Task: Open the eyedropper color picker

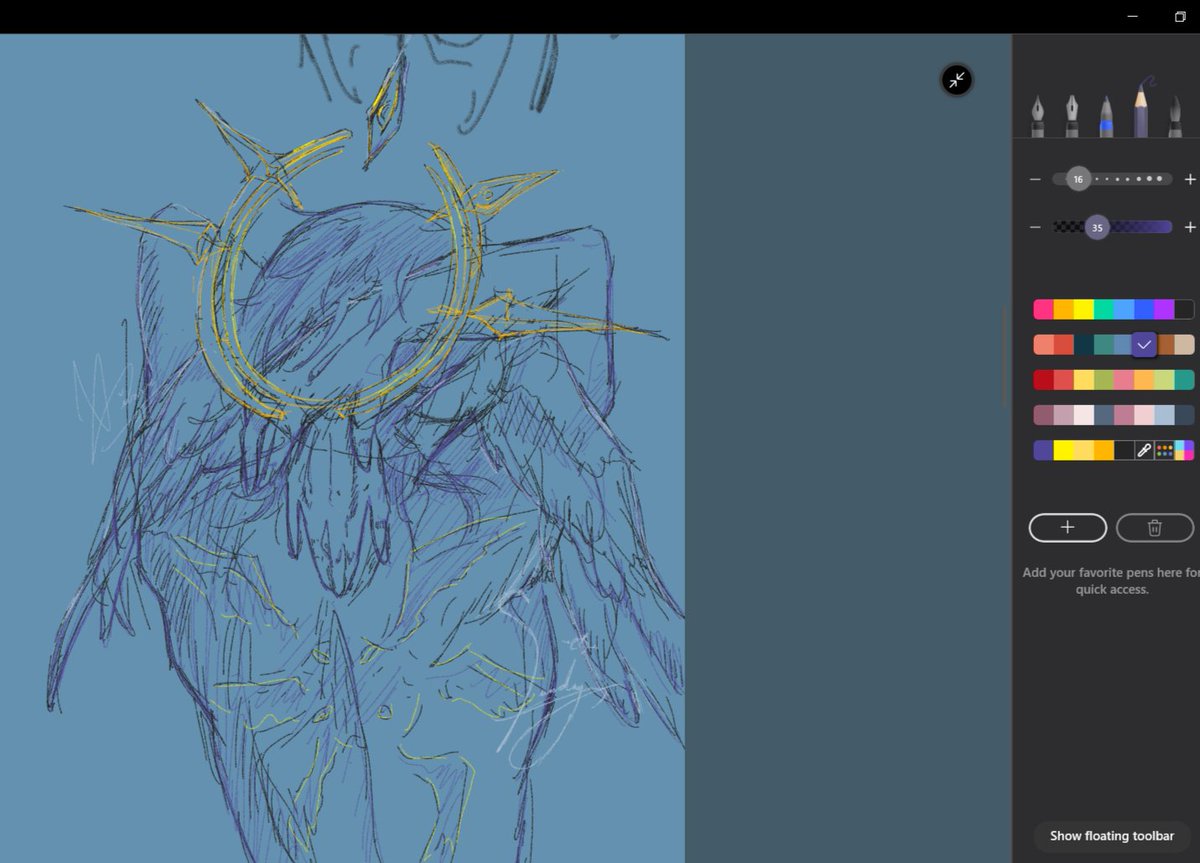Action: [x=1143, y=450]
